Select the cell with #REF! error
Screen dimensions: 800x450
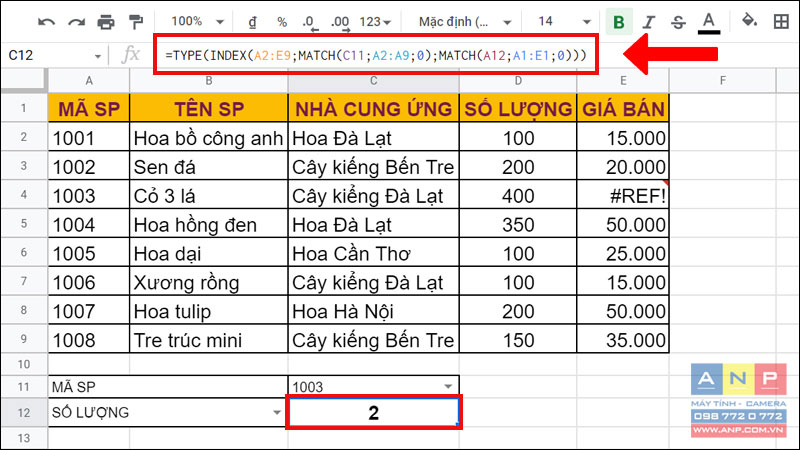(623, 195)
